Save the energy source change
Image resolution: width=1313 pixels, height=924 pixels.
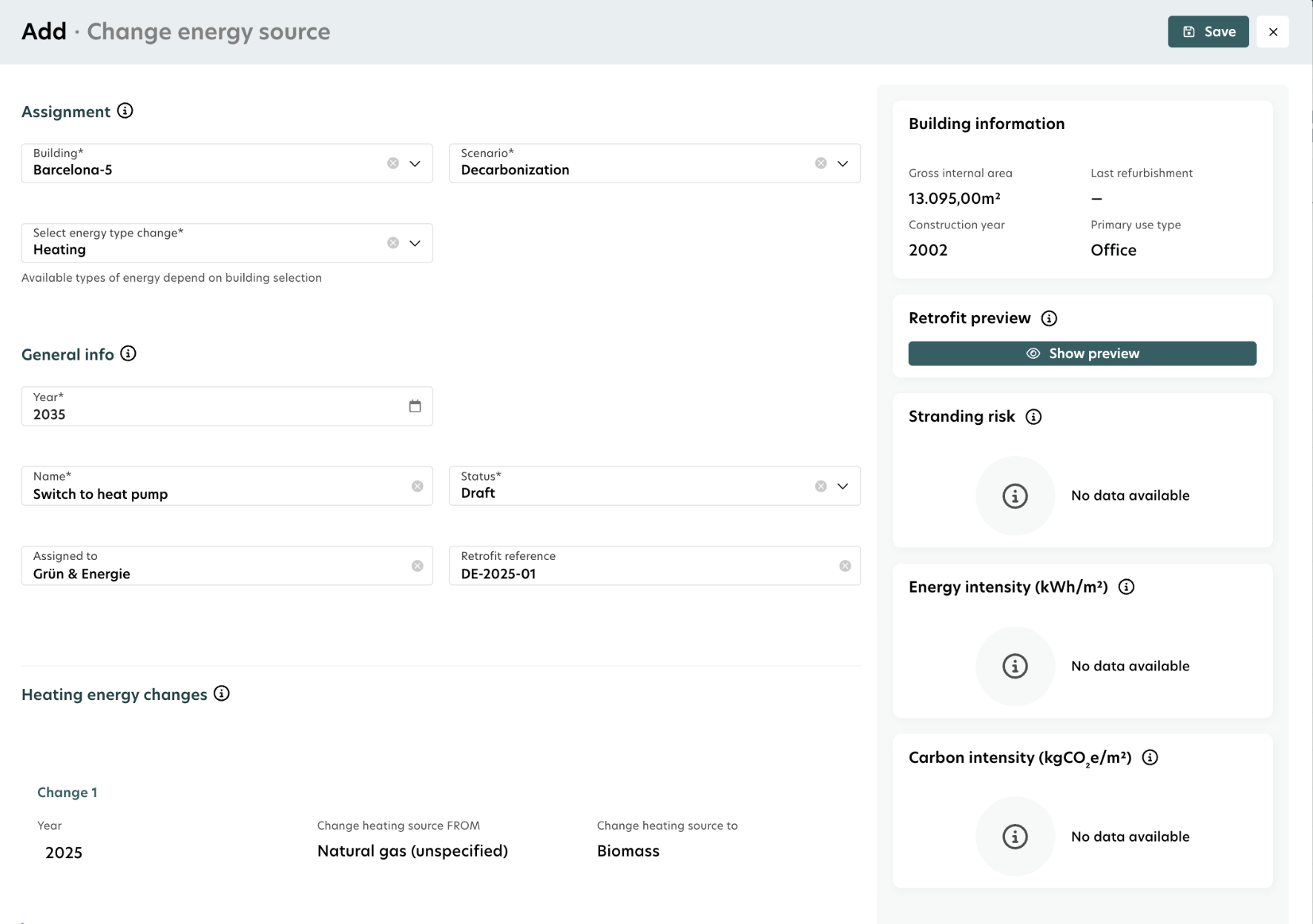click(1208, 32)
